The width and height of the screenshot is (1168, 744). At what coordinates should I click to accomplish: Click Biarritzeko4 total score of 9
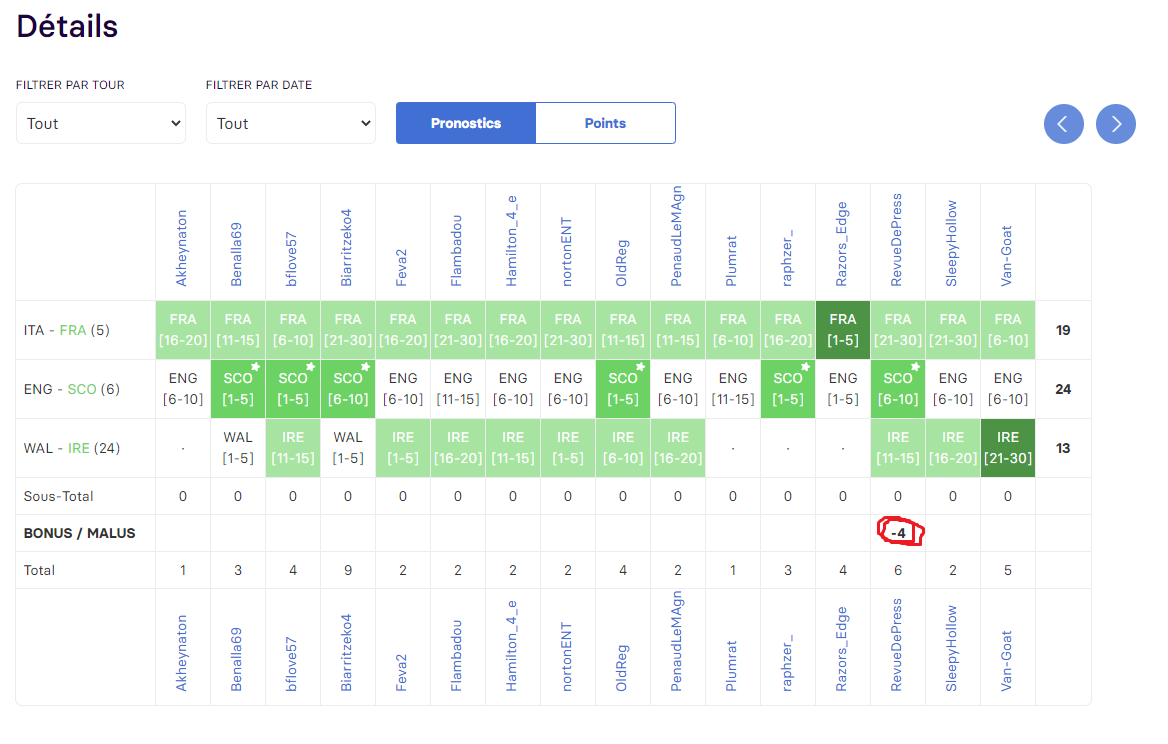coord(348,570)
